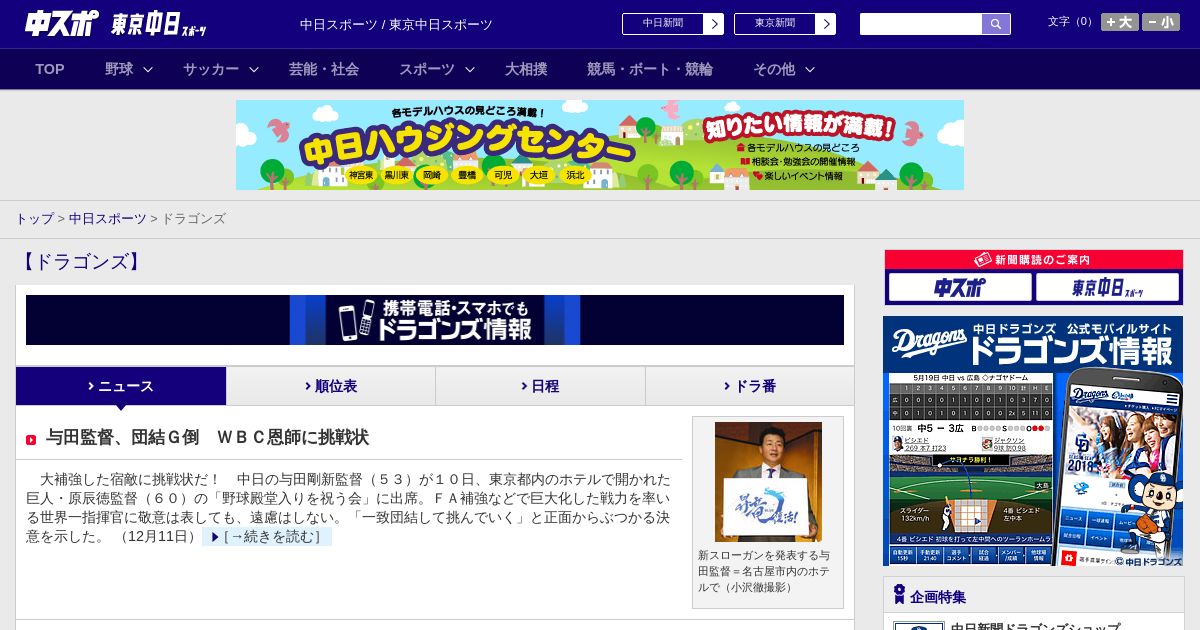This screenshot has width=1200, height=630.
Task: Click the 東京中日スポーツ logo in header
Action: coord(159,24)
